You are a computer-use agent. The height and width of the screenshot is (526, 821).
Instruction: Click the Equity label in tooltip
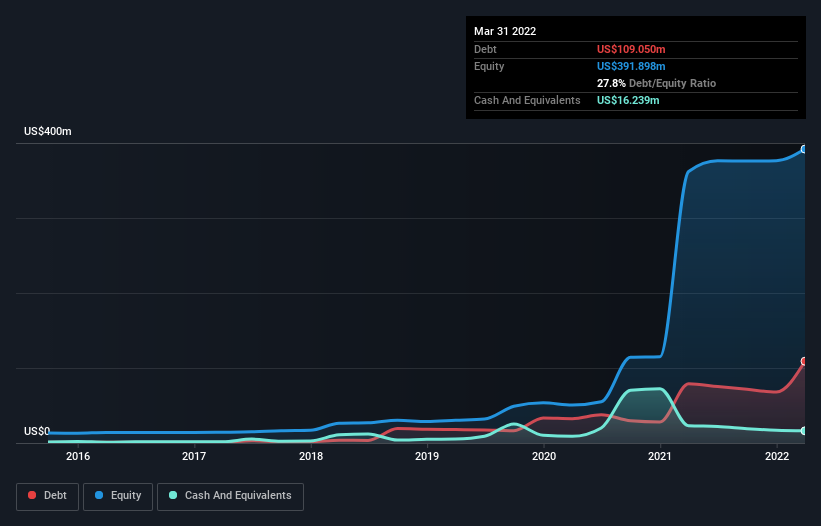coord(489,66)
